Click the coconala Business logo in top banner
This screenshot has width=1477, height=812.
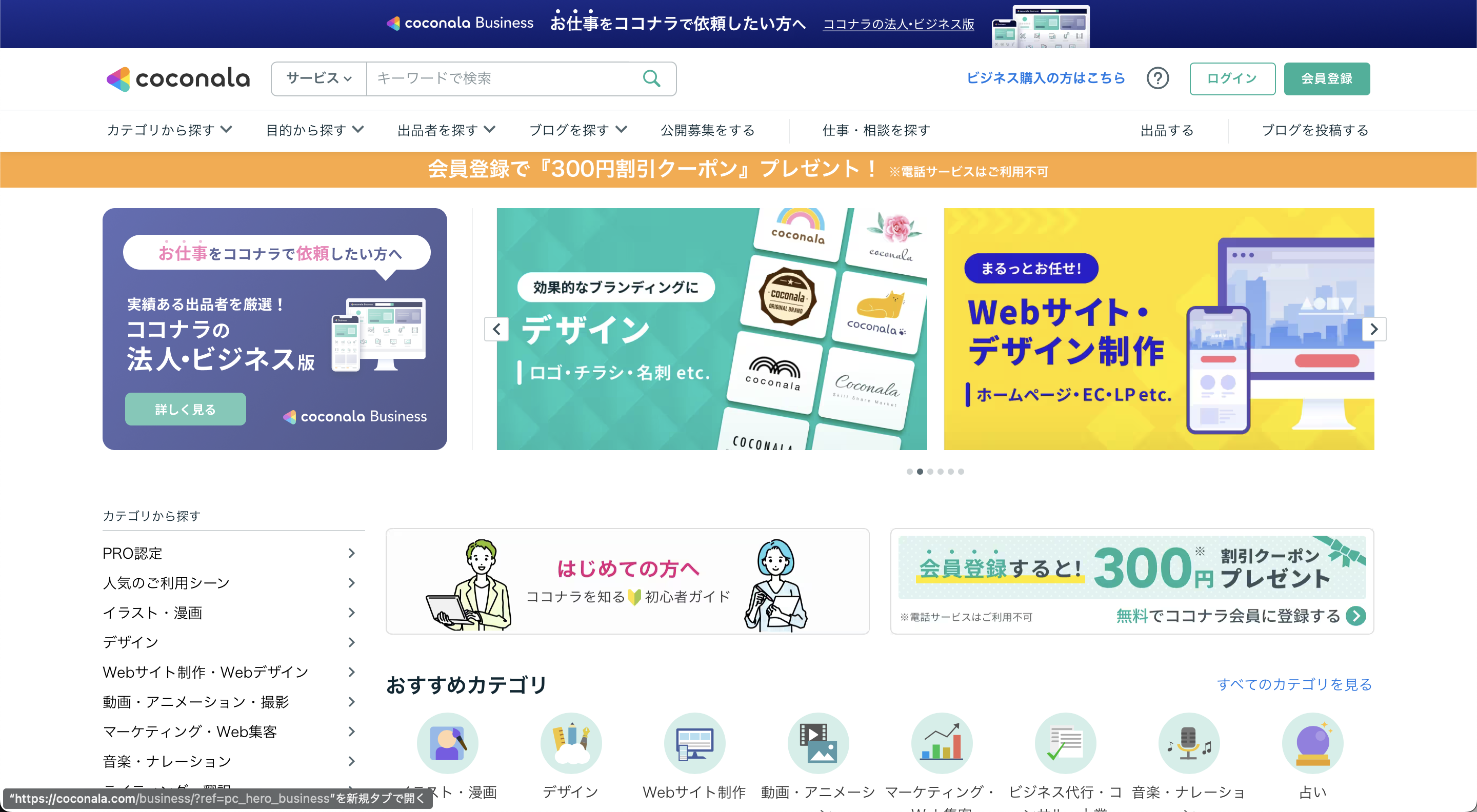coord(460,23)
